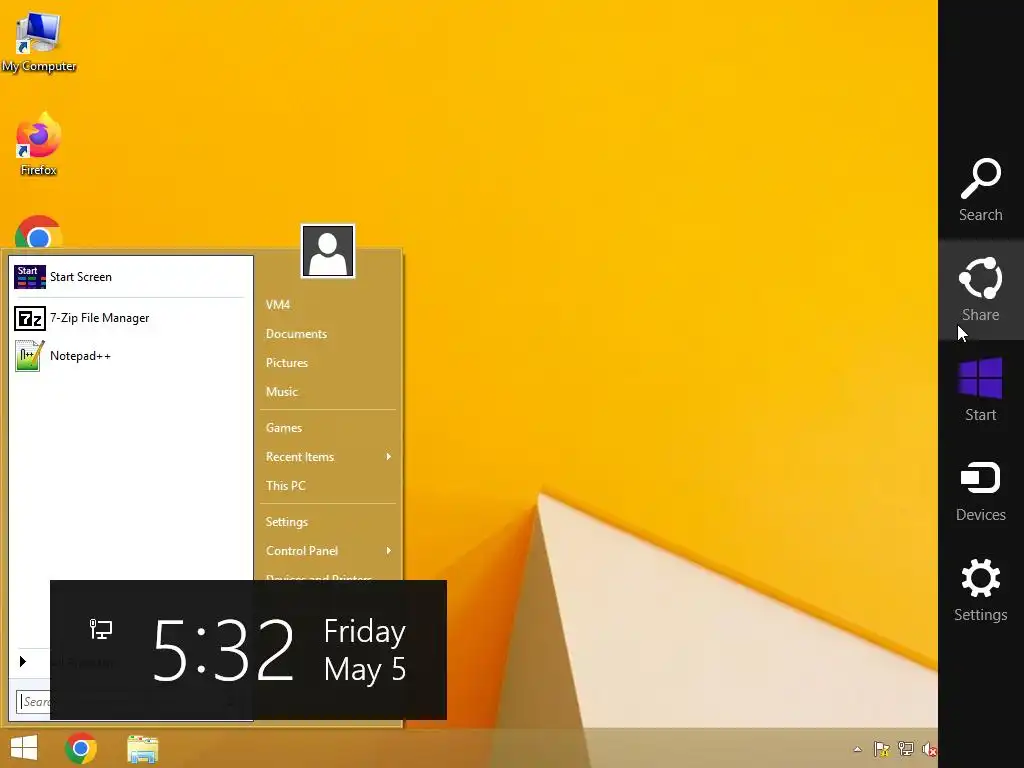Open Start Screen from the start menu
This screenshot has height=768, width=1024.
[x=130, y=277]
